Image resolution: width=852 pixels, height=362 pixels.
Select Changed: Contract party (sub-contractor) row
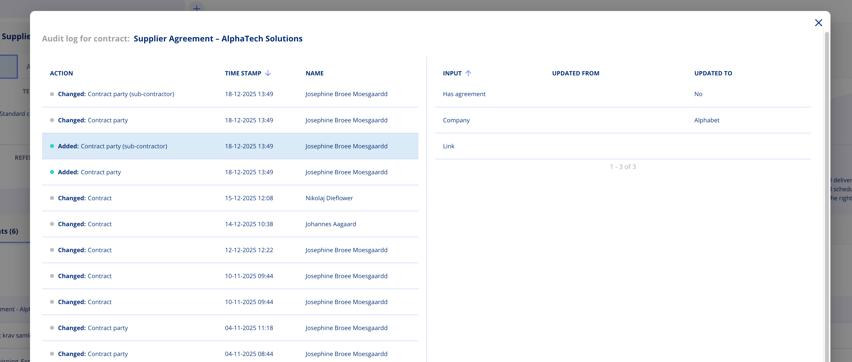(230, 94)
